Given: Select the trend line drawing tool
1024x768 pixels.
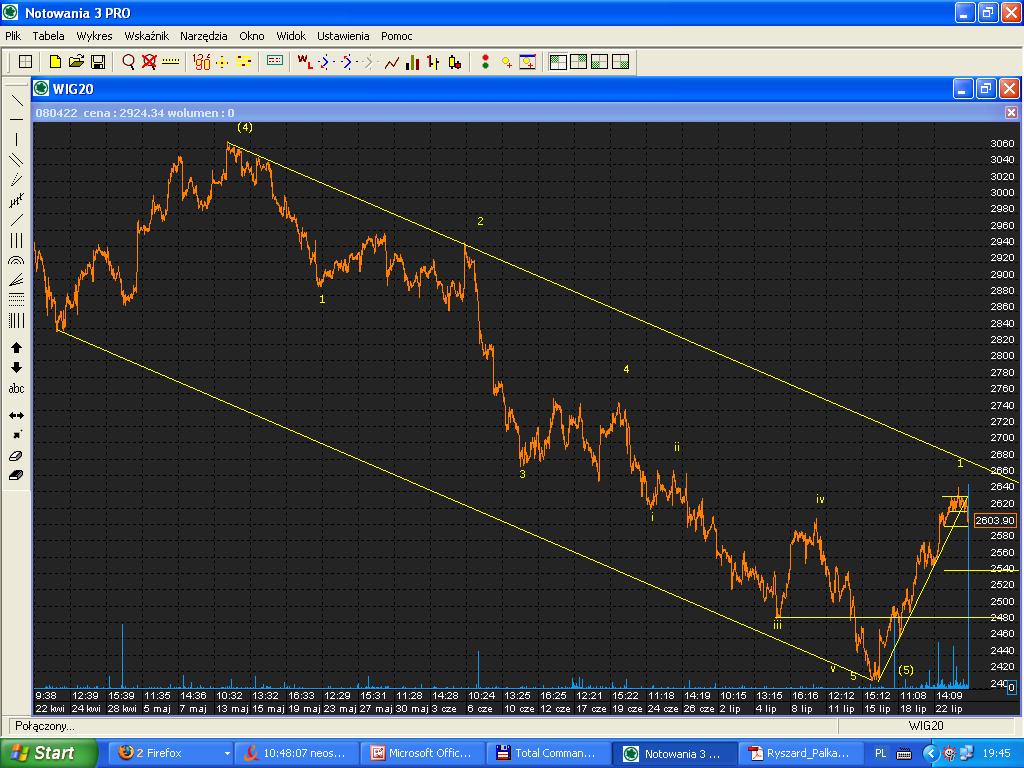Looking at the screenshot, I should tap(16, 101).
